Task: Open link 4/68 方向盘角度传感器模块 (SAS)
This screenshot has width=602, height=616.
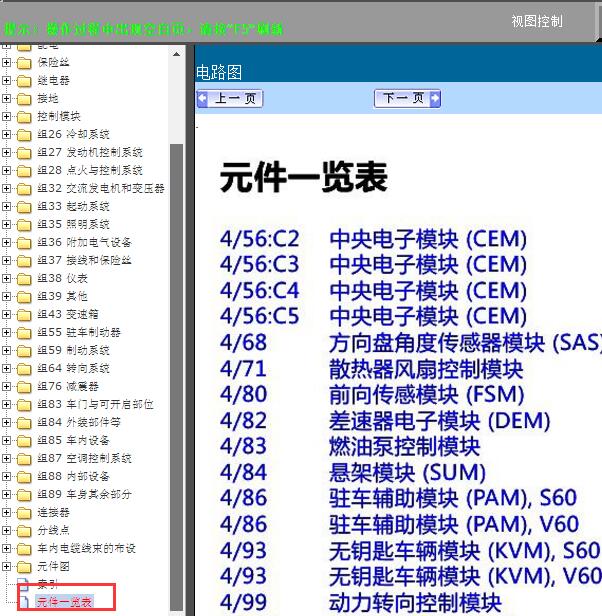Action: pyautogui.click(x=411, y=343)
